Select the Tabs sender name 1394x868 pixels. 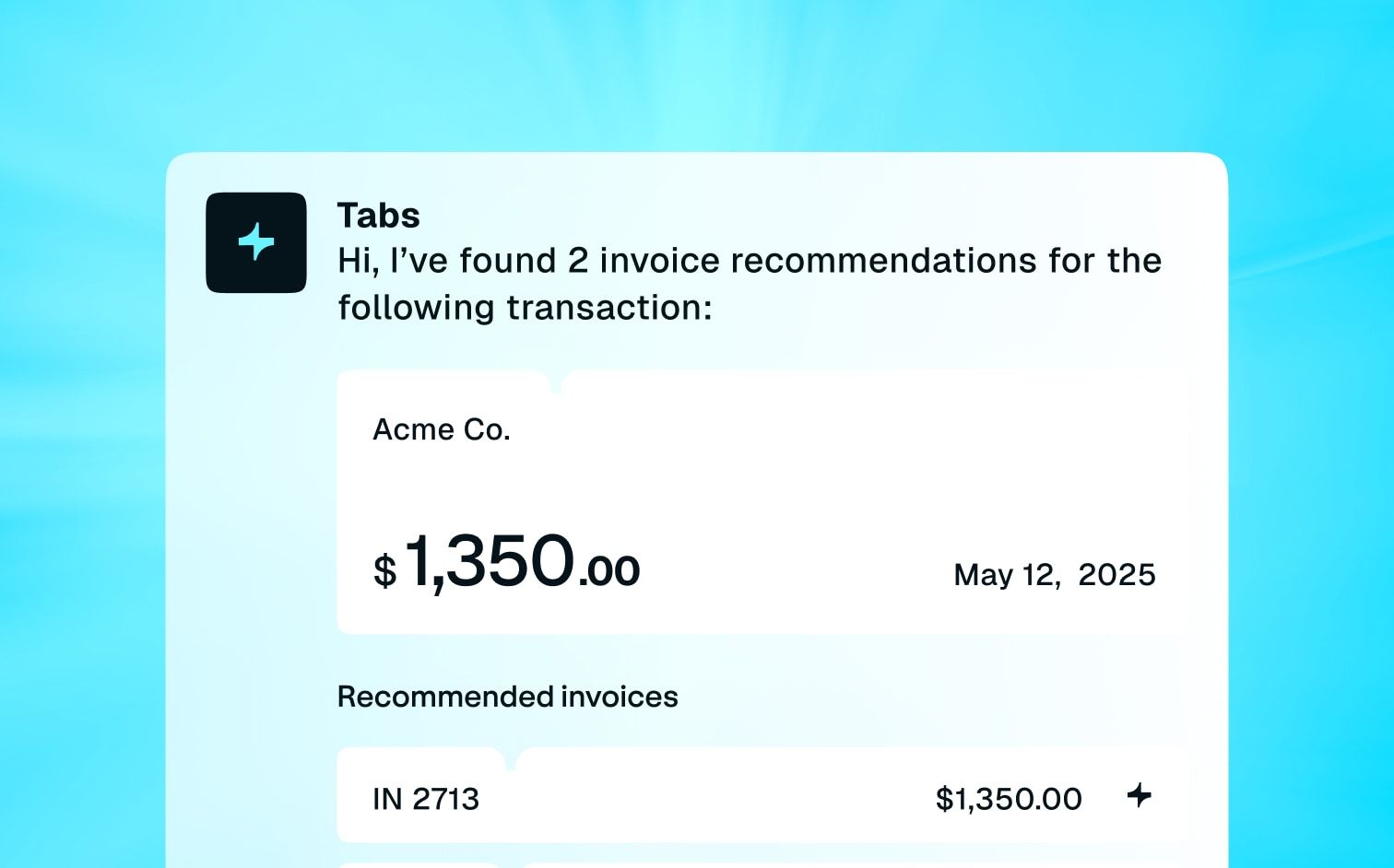point(378,216)
